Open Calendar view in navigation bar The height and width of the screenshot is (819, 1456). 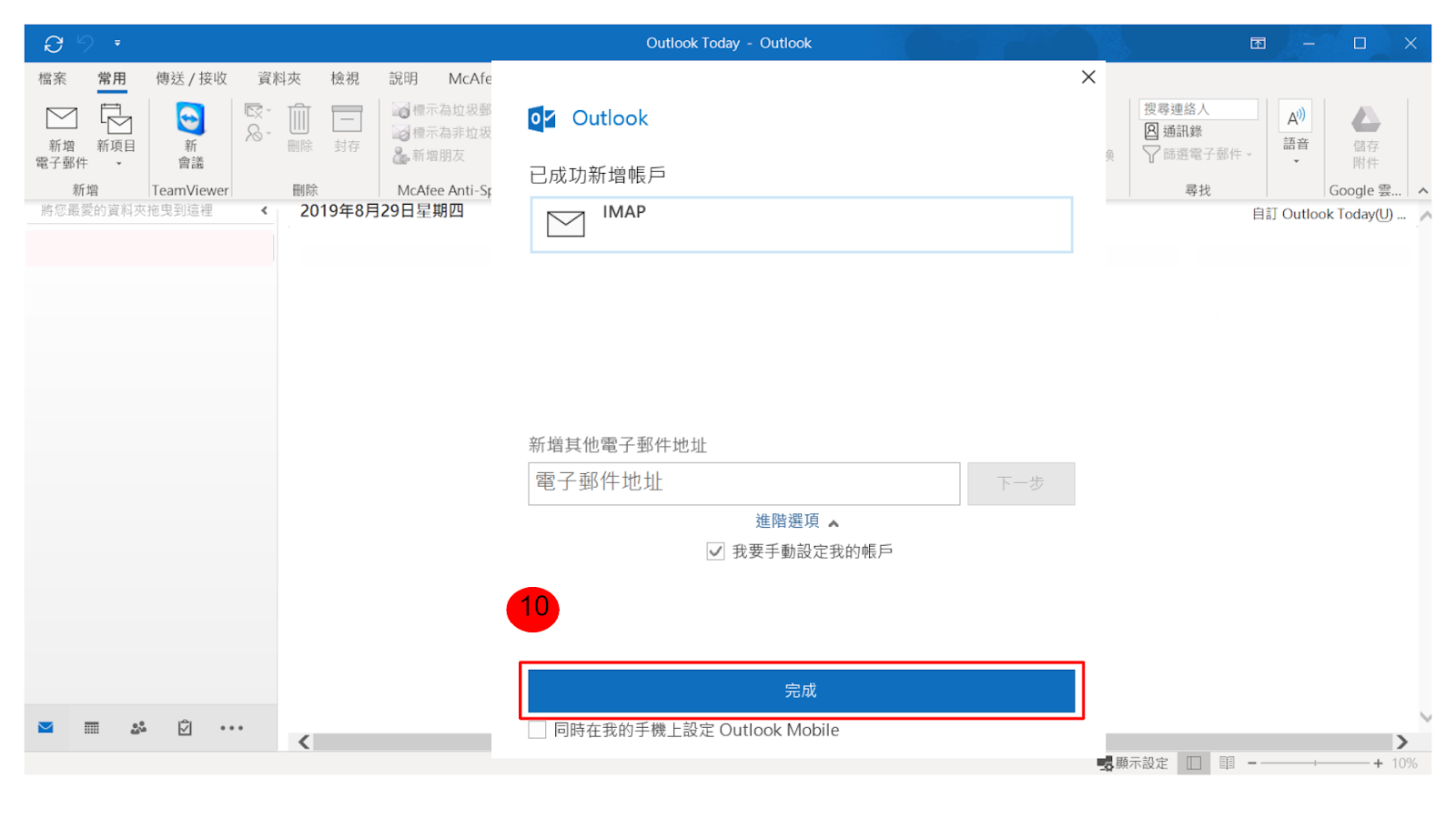click(92, 728)
